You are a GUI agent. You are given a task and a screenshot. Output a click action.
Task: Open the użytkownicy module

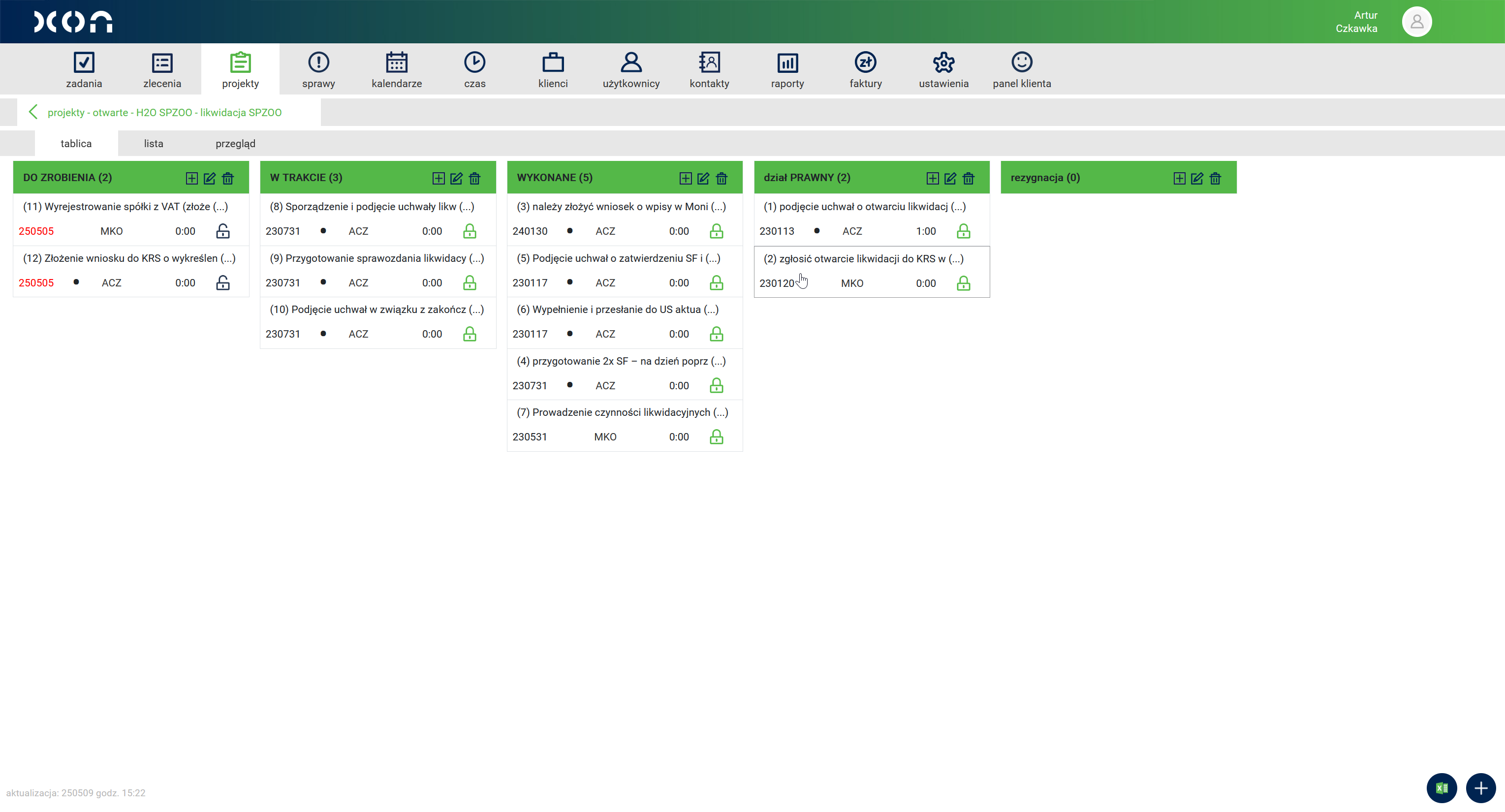pyautogui.click(x=631, y=69)
